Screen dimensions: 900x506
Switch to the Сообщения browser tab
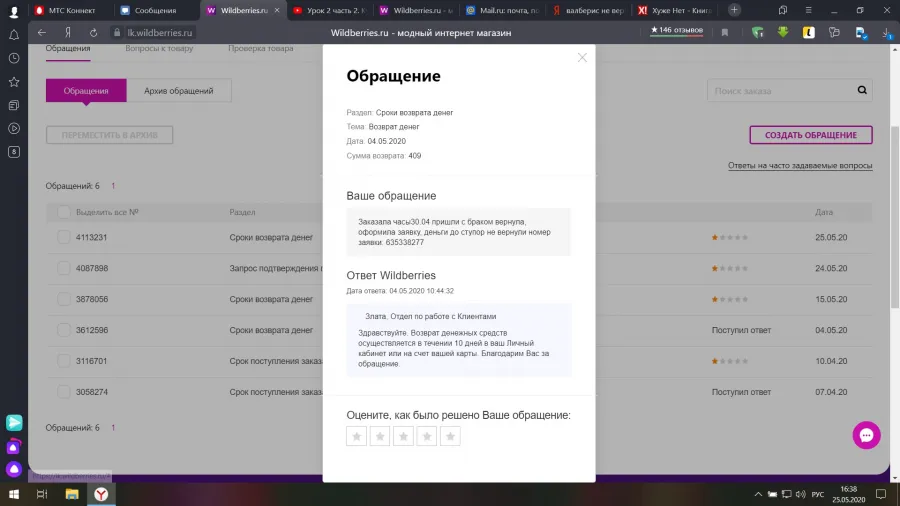tap(156, 10)
